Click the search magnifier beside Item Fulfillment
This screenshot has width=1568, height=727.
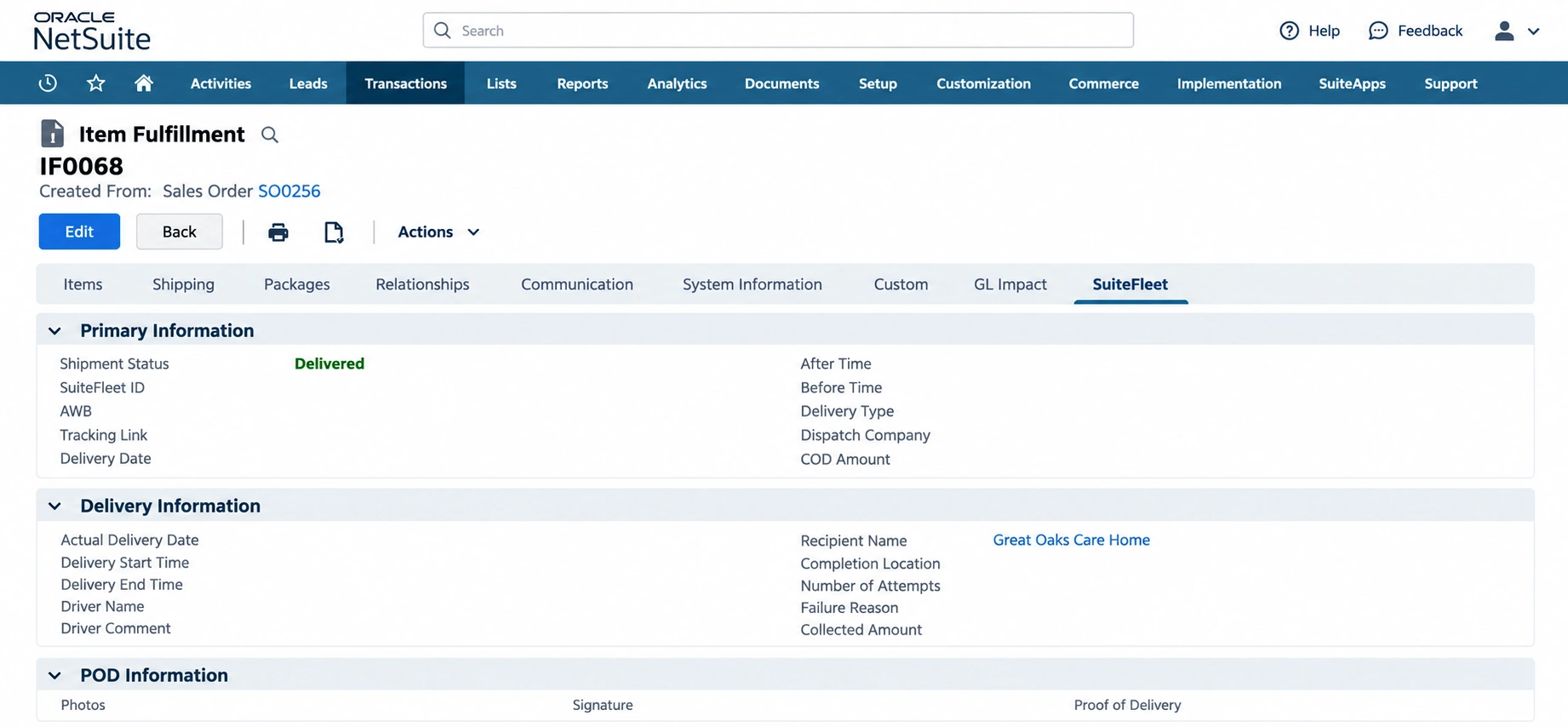[x=269, y=135]
